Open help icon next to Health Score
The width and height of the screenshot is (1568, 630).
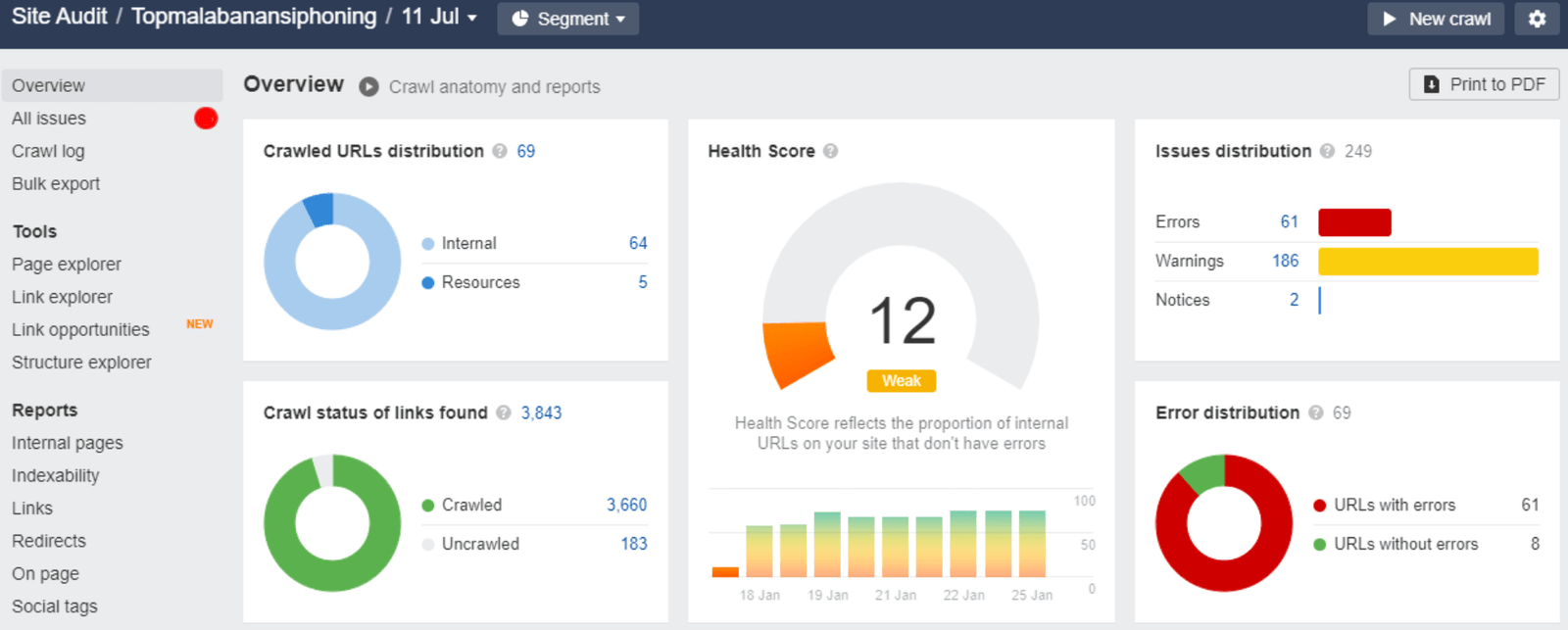(831, 151)
